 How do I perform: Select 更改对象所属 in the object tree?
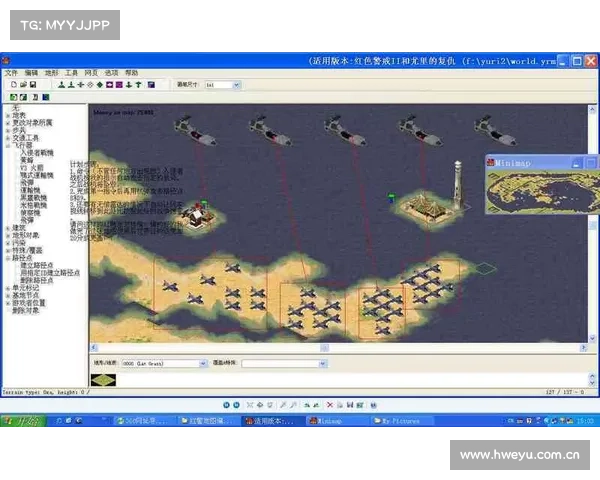32,123
